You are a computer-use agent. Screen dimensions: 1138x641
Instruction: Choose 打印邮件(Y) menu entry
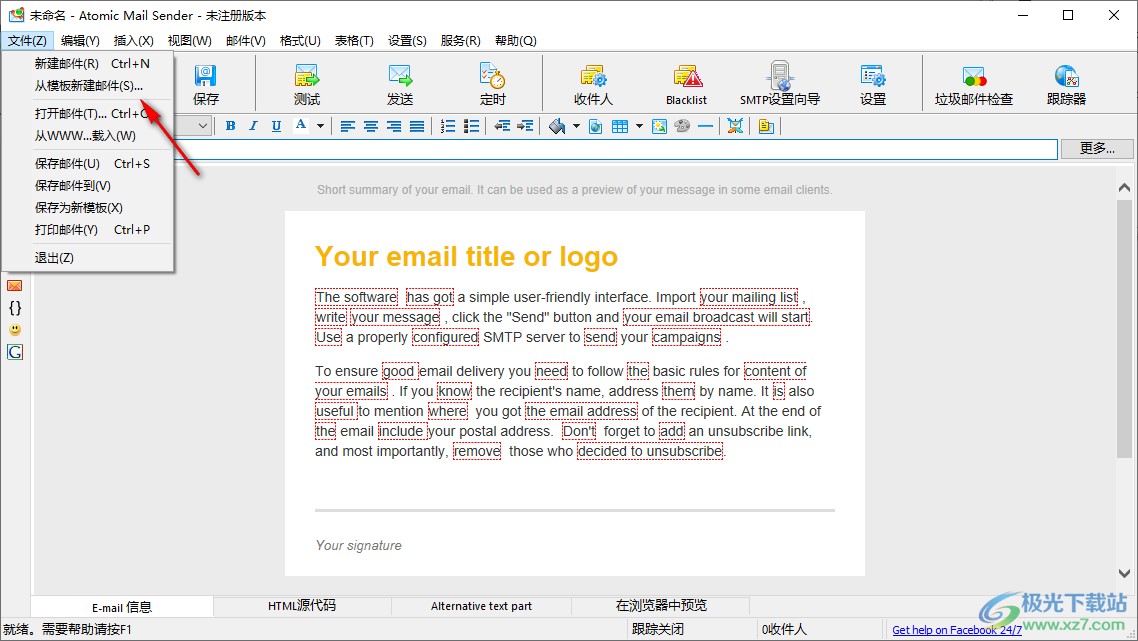coord(88,229)
